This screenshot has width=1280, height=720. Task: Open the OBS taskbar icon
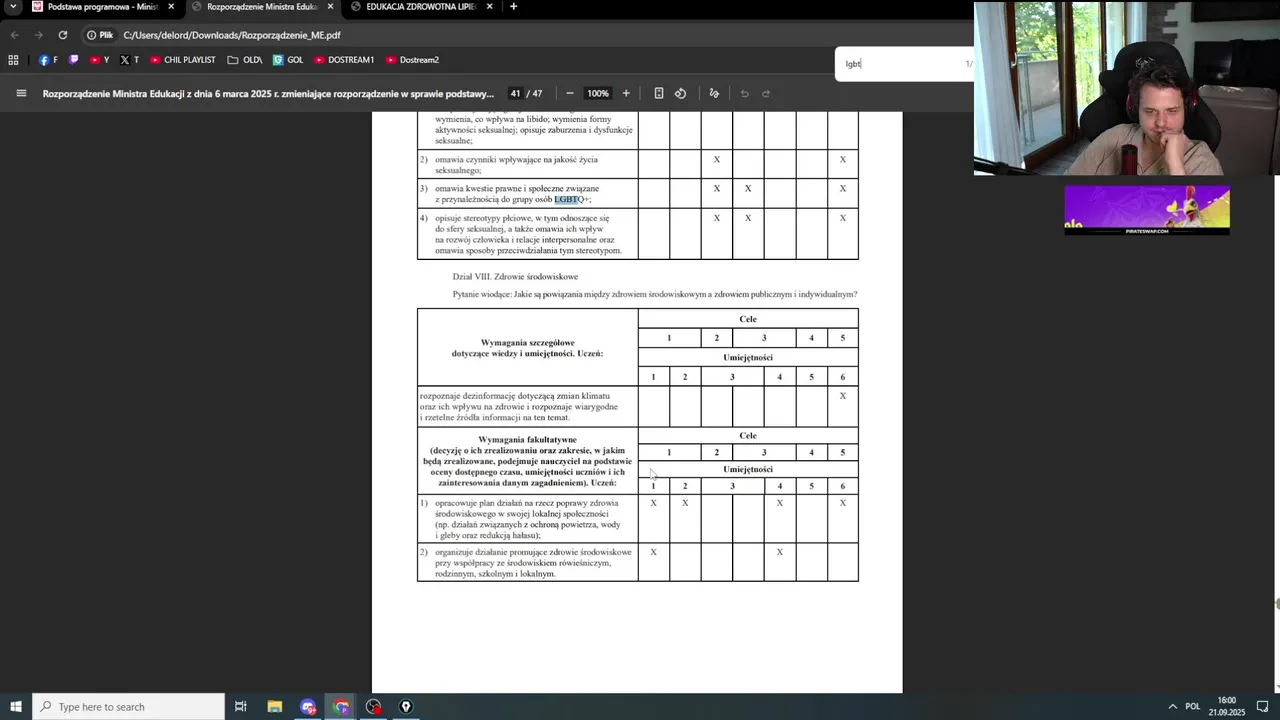click(x=374, y=706)
